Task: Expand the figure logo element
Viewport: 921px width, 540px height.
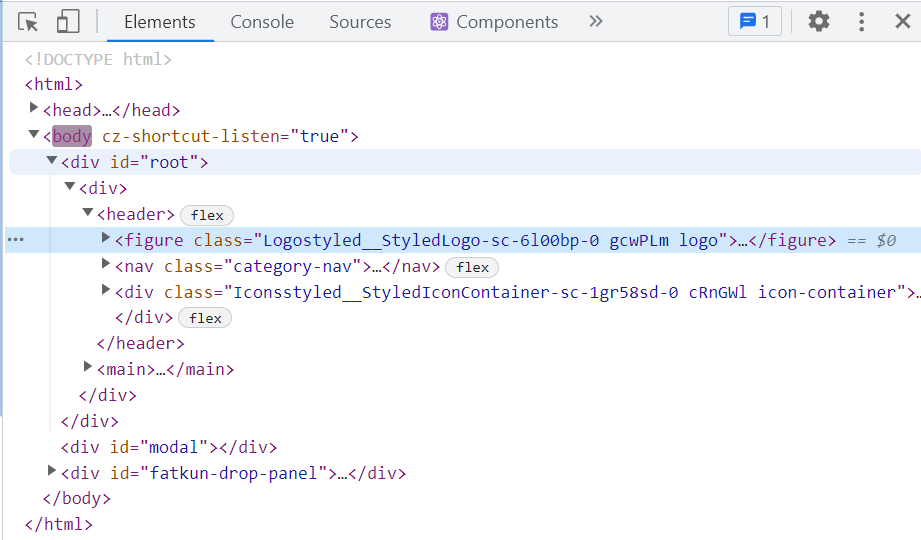Action: (x=106, y=238)
